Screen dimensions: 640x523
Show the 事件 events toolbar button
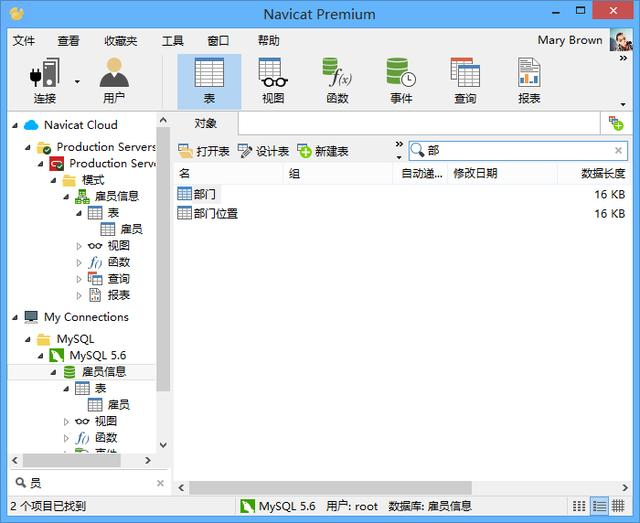click(x=401, y=81)
